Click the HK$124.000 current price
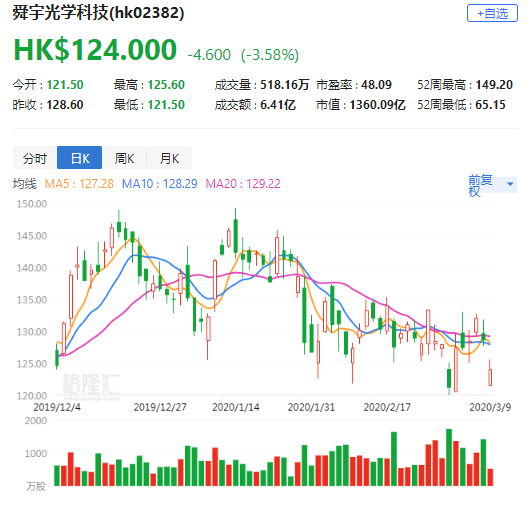This screenshot has width=529, height=507. click(x=95, y=50)
